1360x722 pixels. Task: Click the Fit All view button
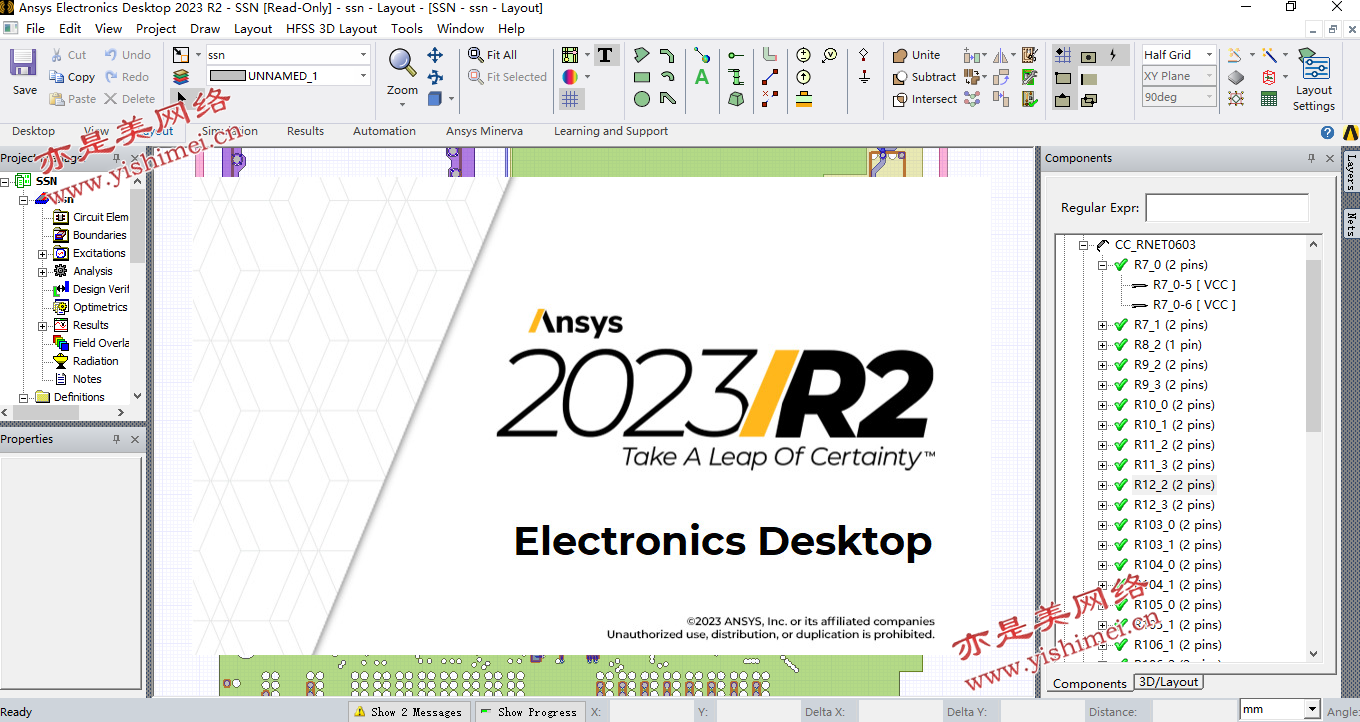point(493,55)
